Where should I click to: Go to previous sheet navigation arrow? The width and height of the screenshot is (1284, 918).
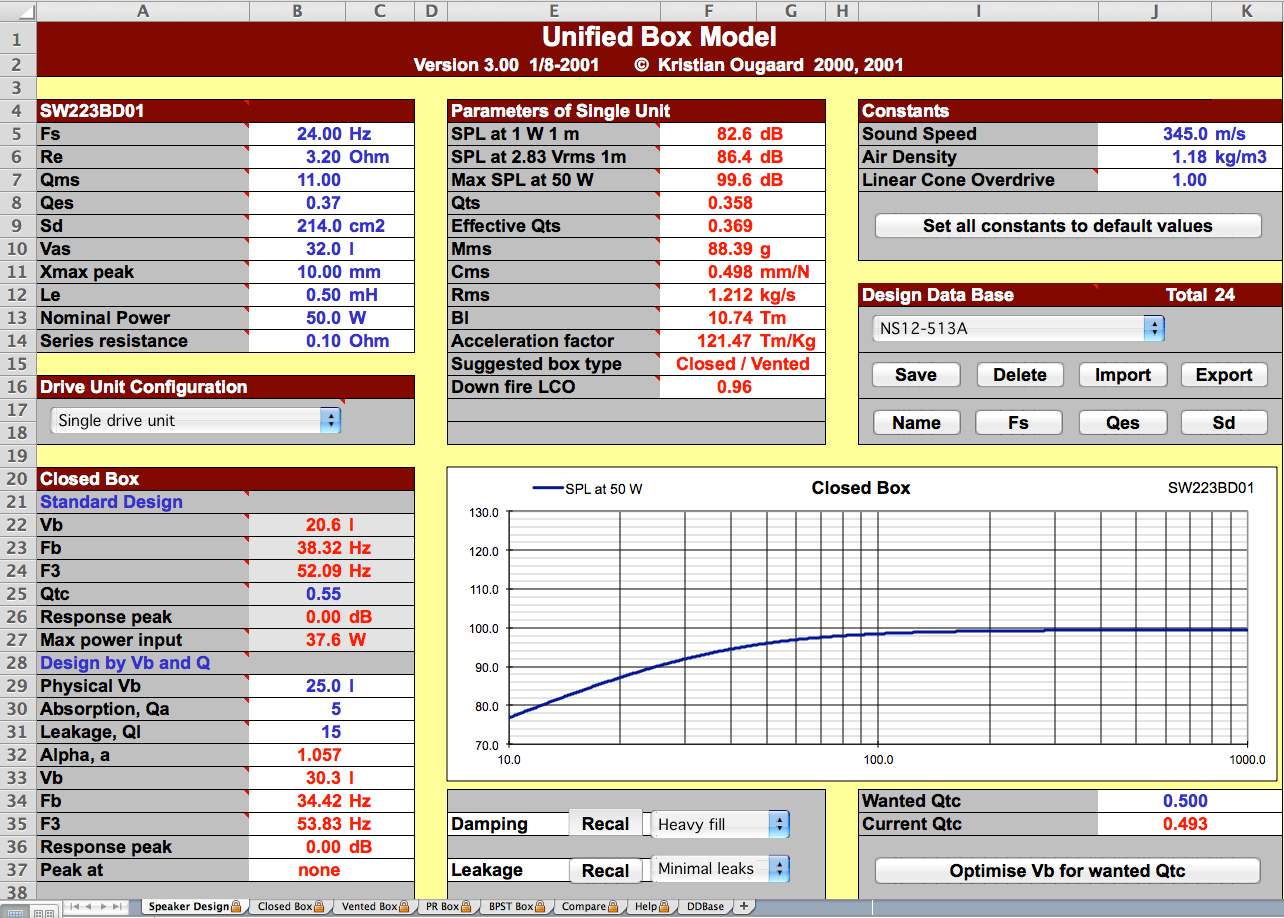pyautogui.click(x=89, y=907)
